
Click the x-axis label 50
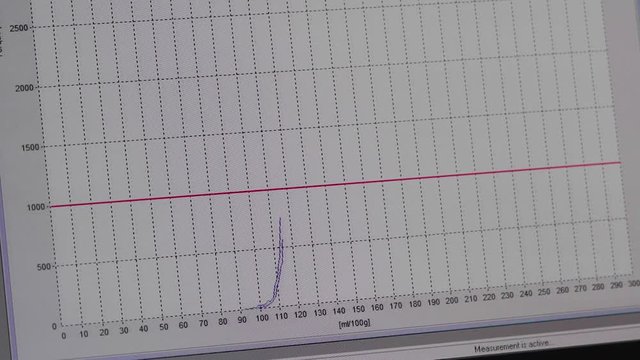coord(164,327)
